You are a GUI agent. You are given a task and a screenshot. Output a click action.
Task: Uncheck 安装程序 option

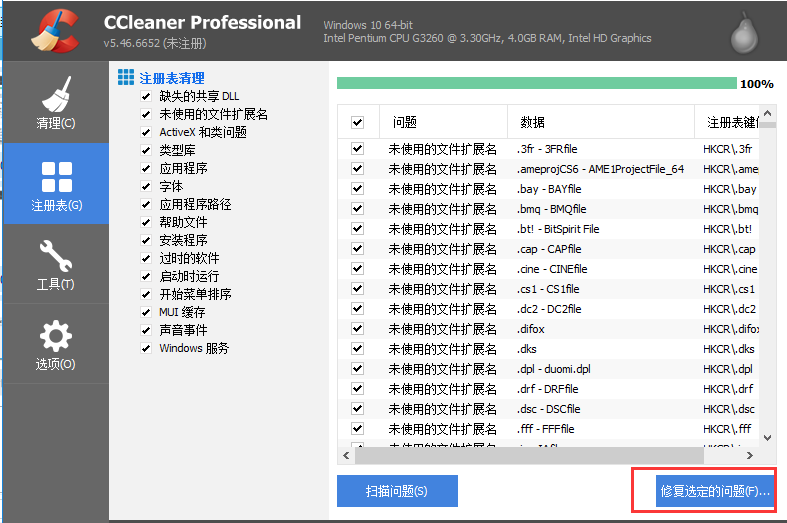[x=146, y=240]
